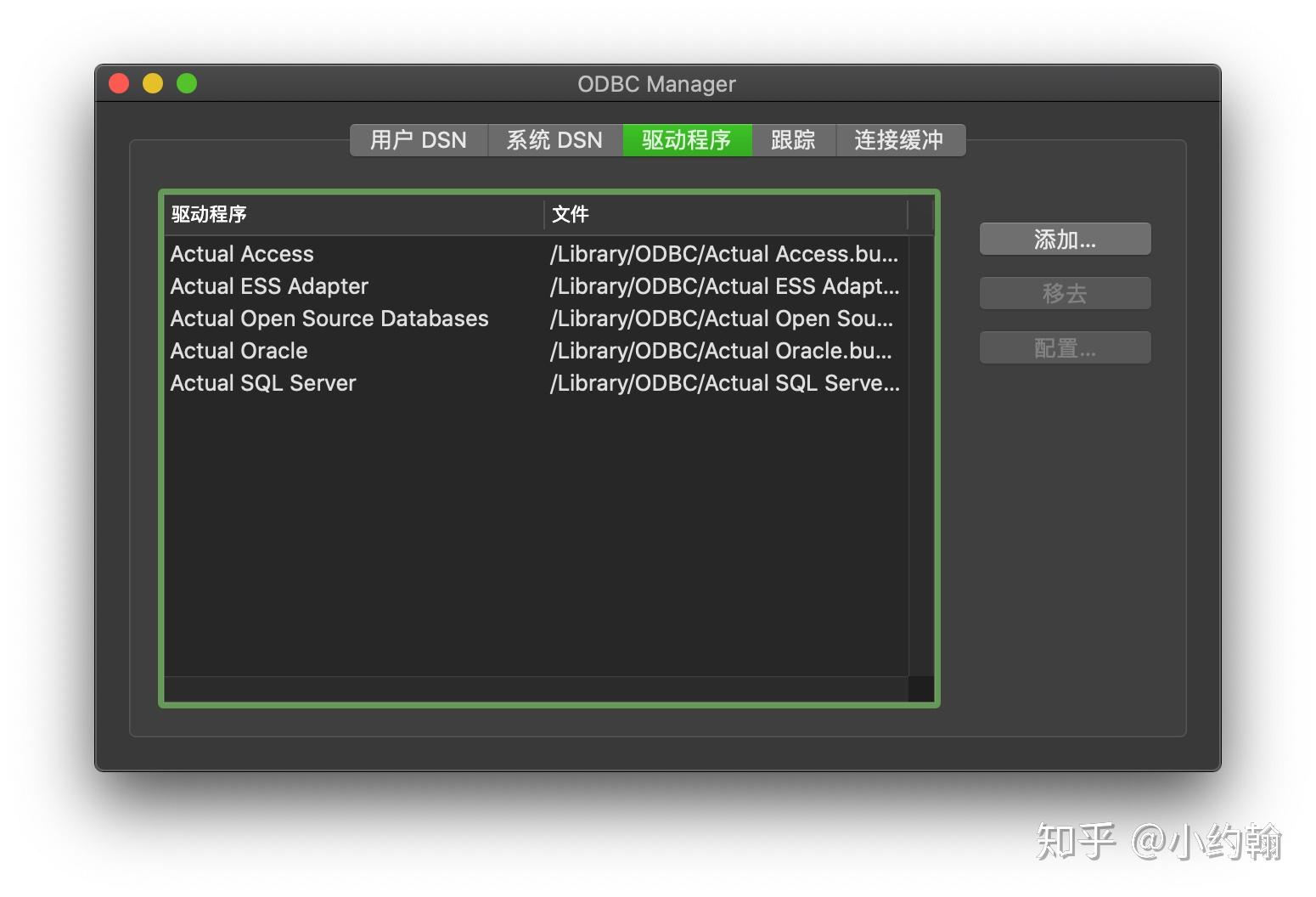
Task: Click the green zoom traffic-light icon
Action: click(x=186, y=82)
